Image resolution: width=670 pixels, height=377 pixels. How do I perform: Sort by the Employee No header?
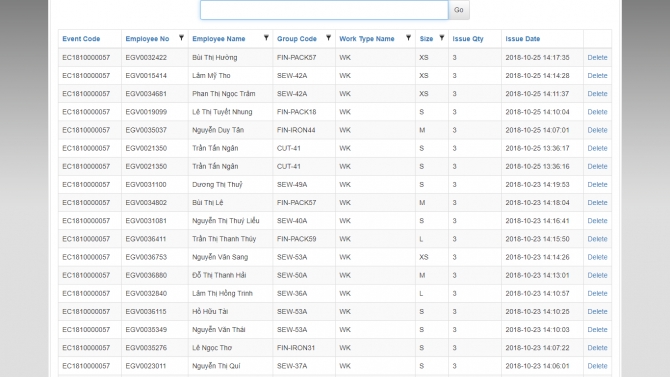pyautogui.click(x=147, y=39)
